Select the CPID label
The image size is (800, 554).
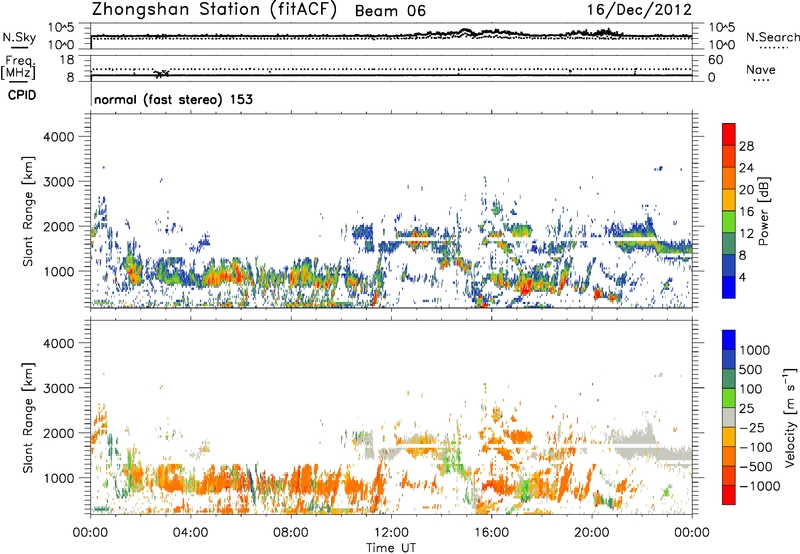point(22,95)
